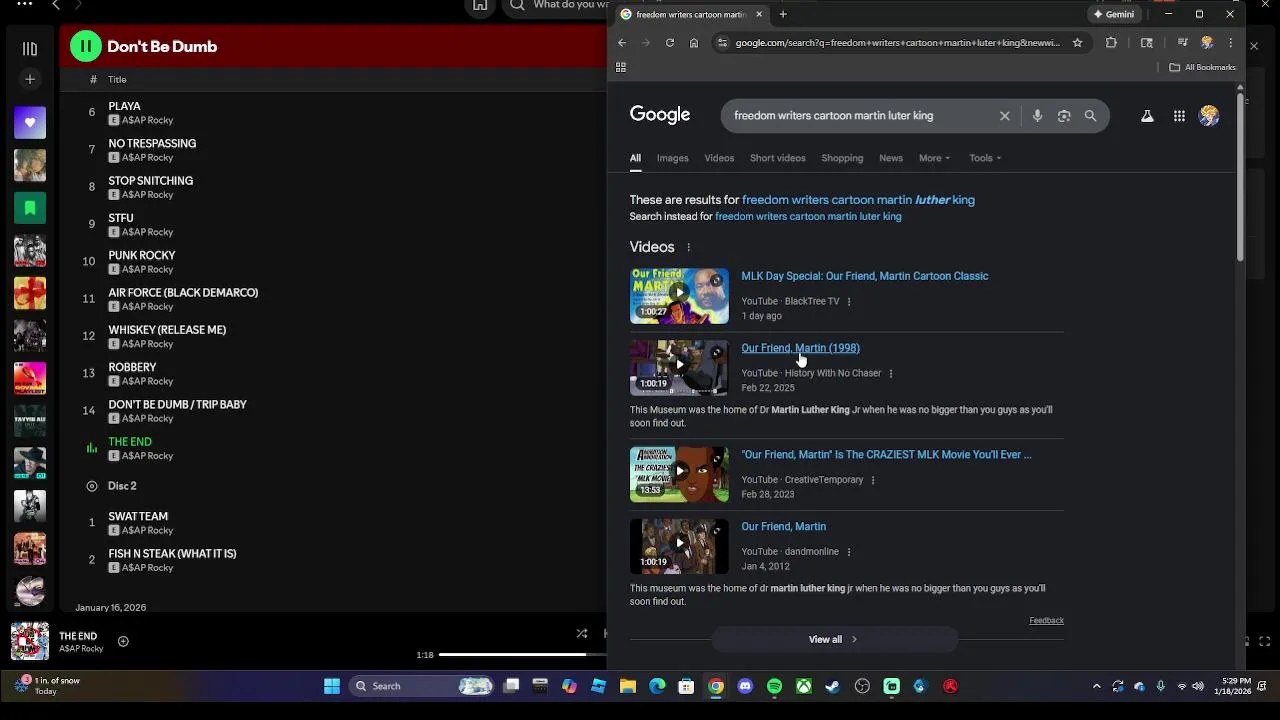Pause the Don't Be Dumb album in Spotify
Screen dimensions: 1280x720
[x=86, y=46]
